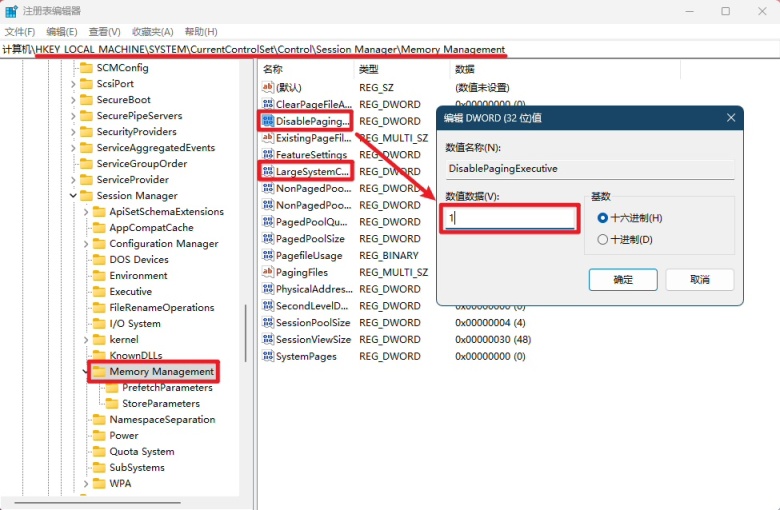Click the DisablePagingExecutive DWORD value icon

coord(268,121)
